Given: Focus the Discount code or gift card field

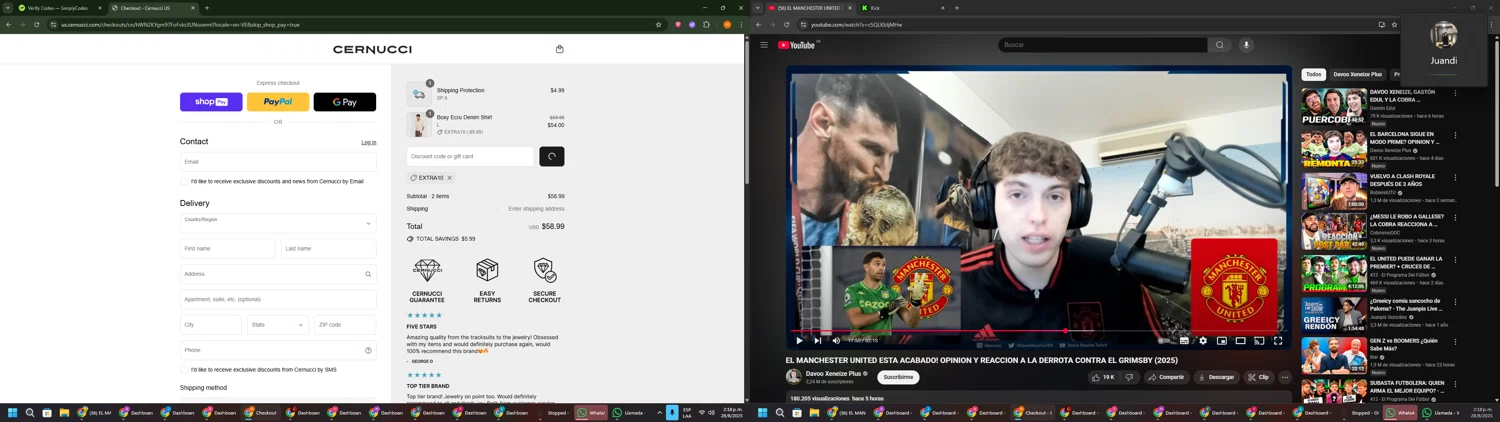Looking at the screenshot, I should coord(470,156).
